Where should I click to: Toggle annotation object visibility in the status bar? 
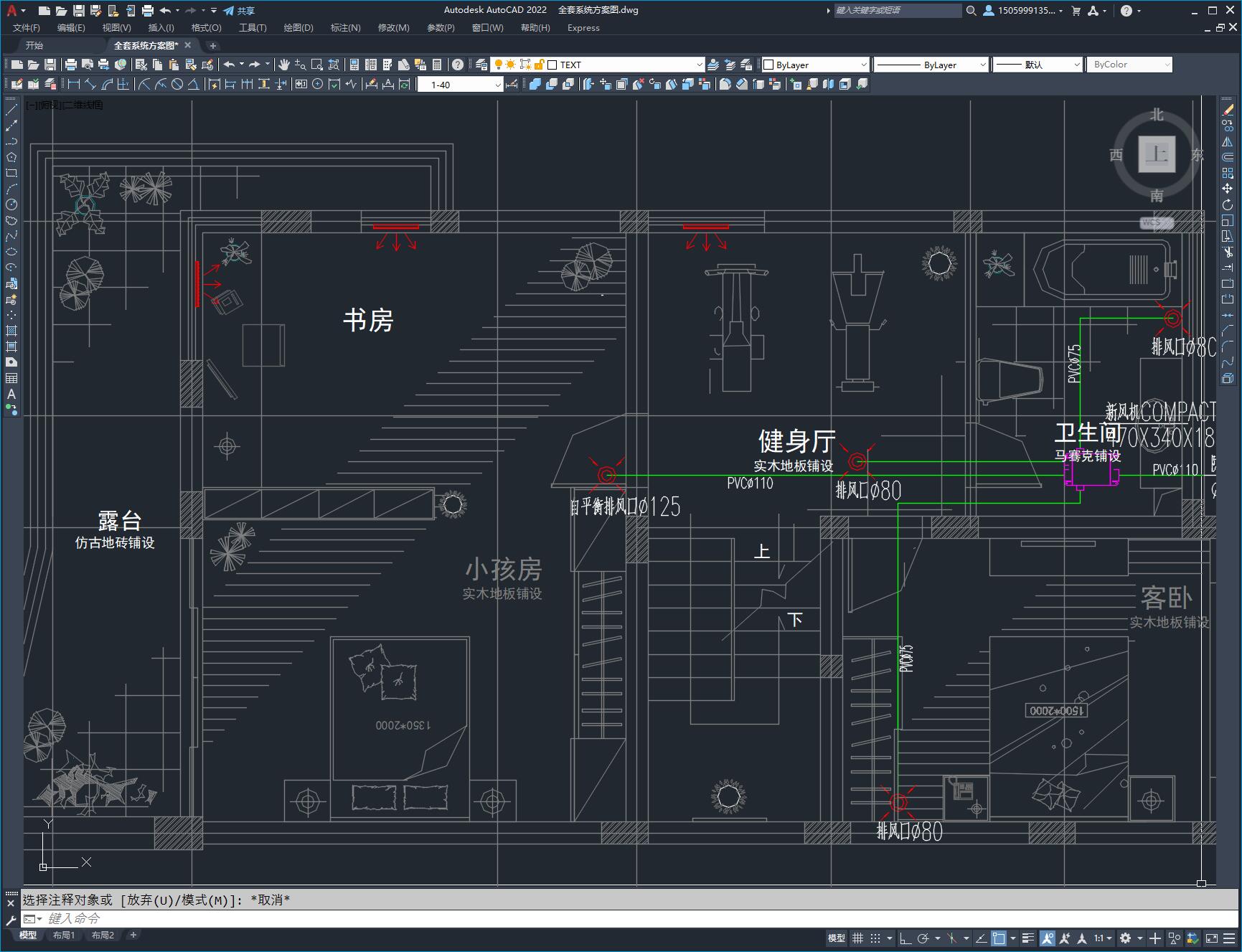(1047, 938)
